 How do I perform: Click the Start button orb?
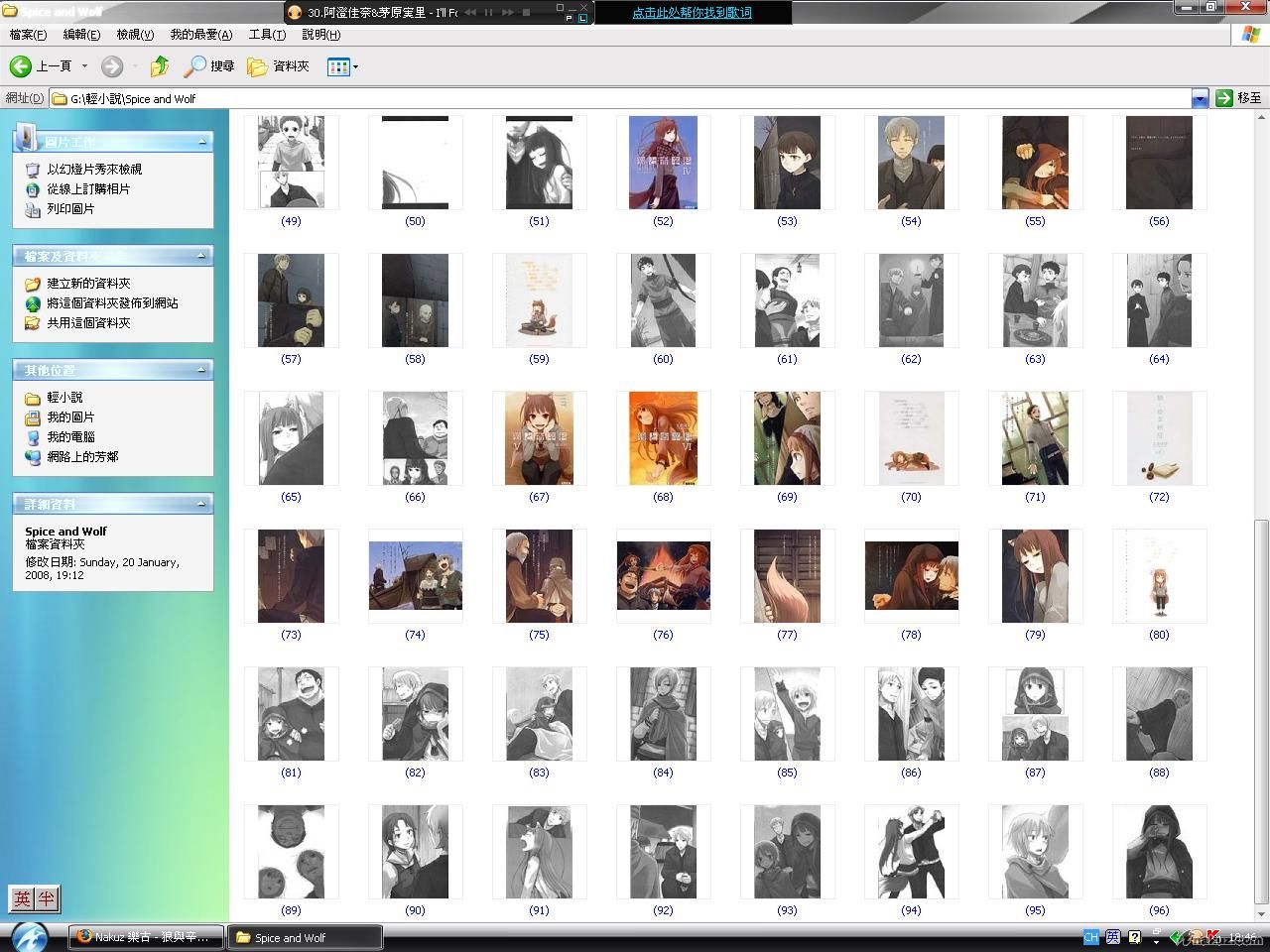(30, 937)
